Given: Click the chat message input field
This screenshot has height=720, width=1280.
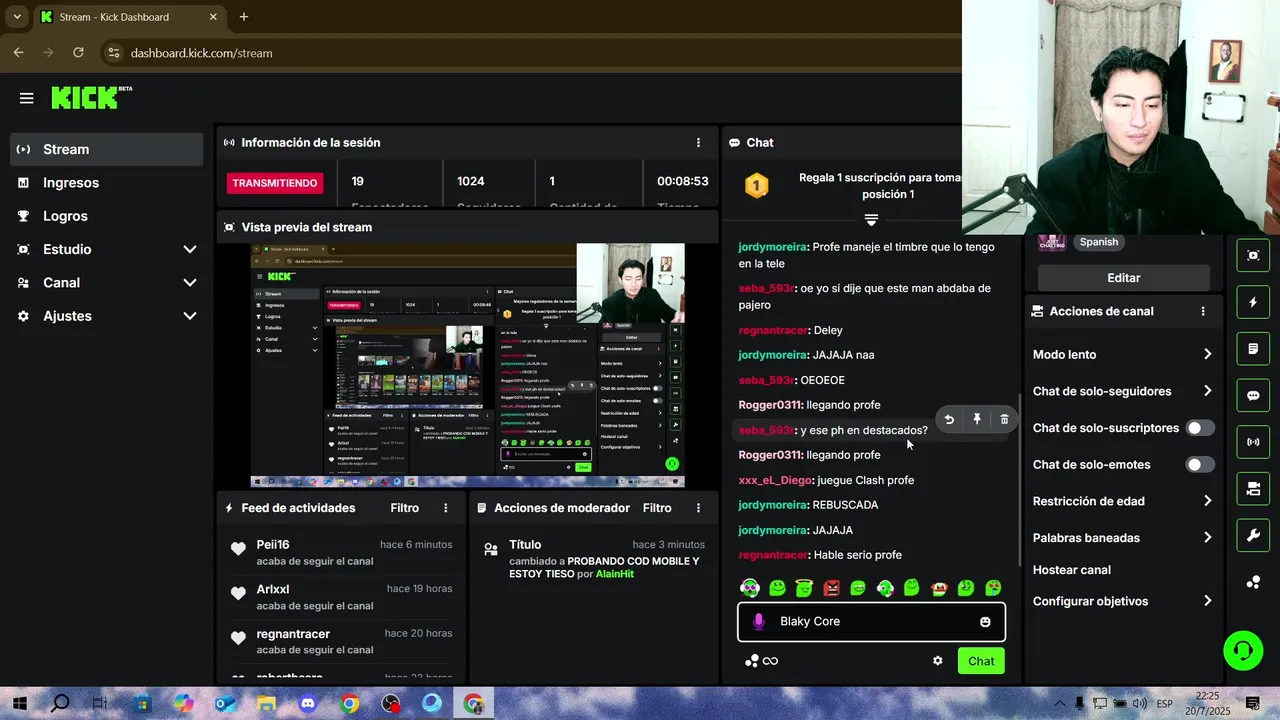Looking at the screenshot, I should [871, 622].
